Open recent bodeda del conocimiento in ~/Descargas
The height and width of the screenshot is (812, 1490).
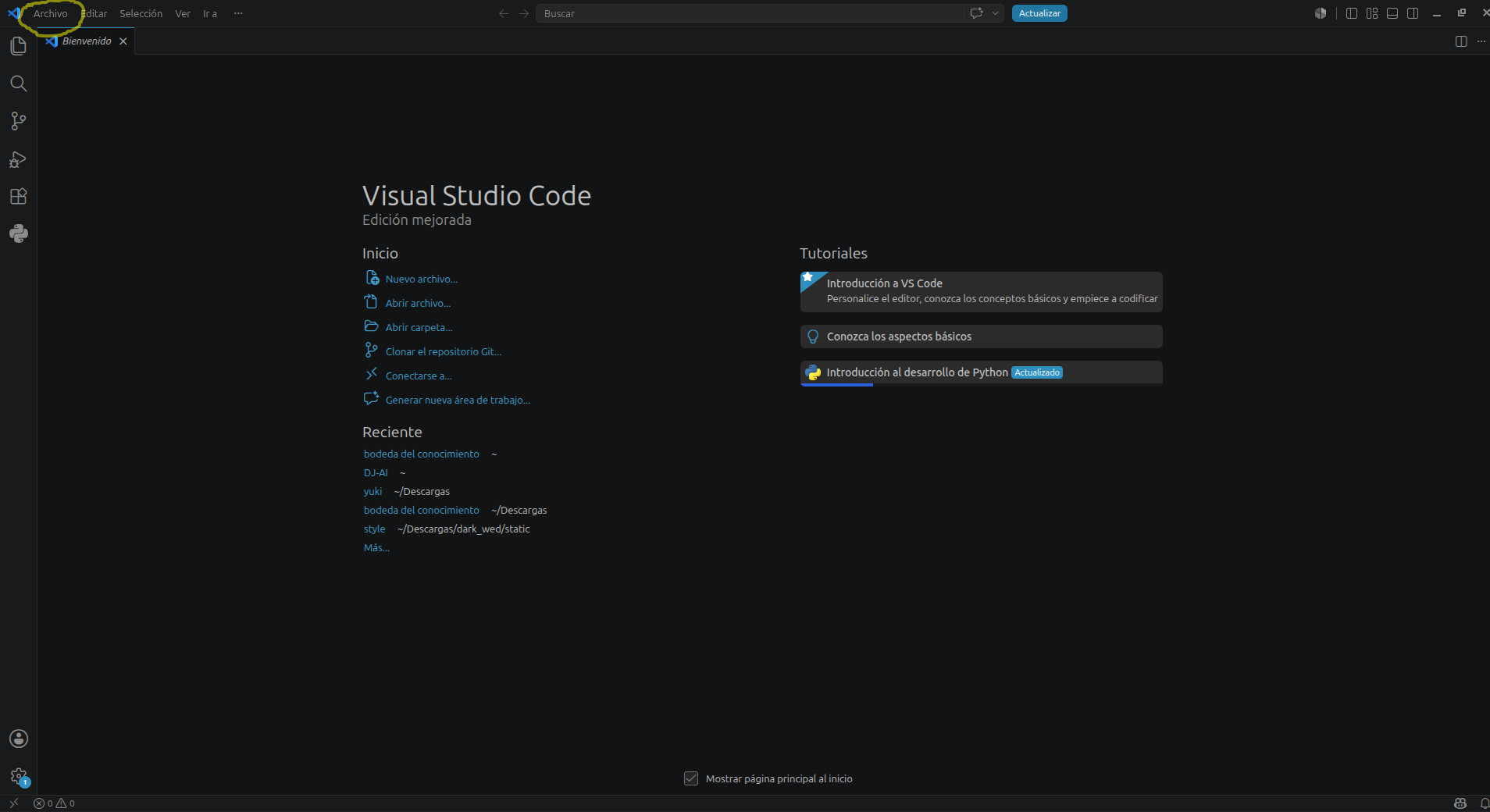[x=422, y=510]
